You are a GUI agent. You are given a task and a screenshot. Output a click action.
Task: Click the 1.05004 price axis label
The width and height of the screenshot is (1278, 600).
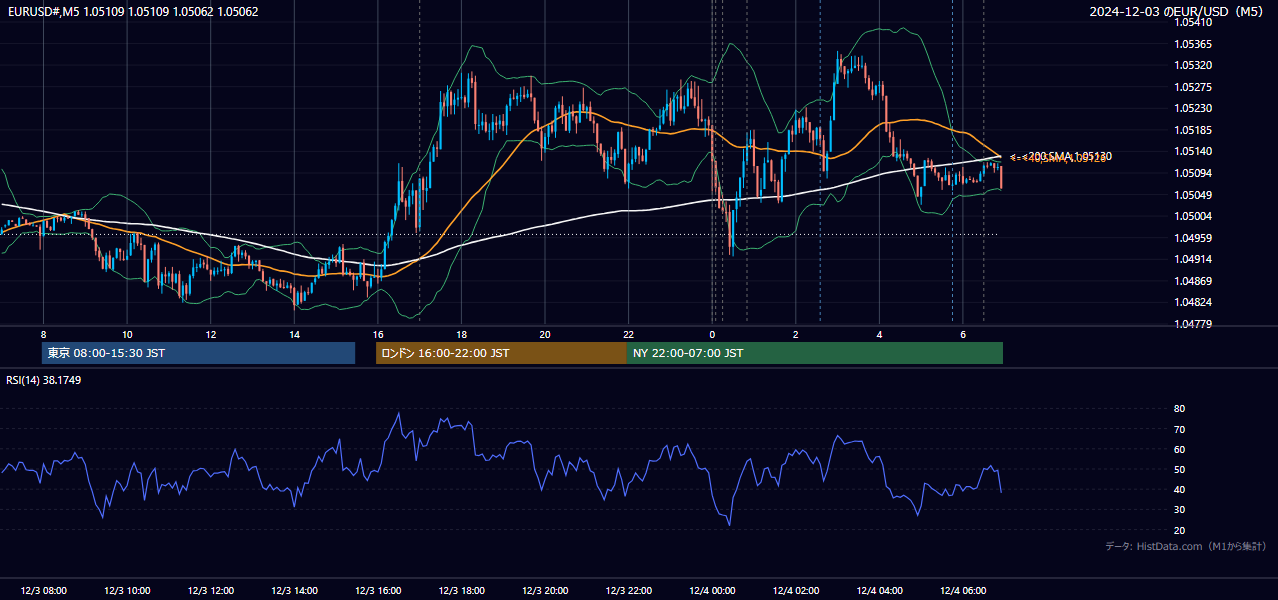[x=1193, y=216]
